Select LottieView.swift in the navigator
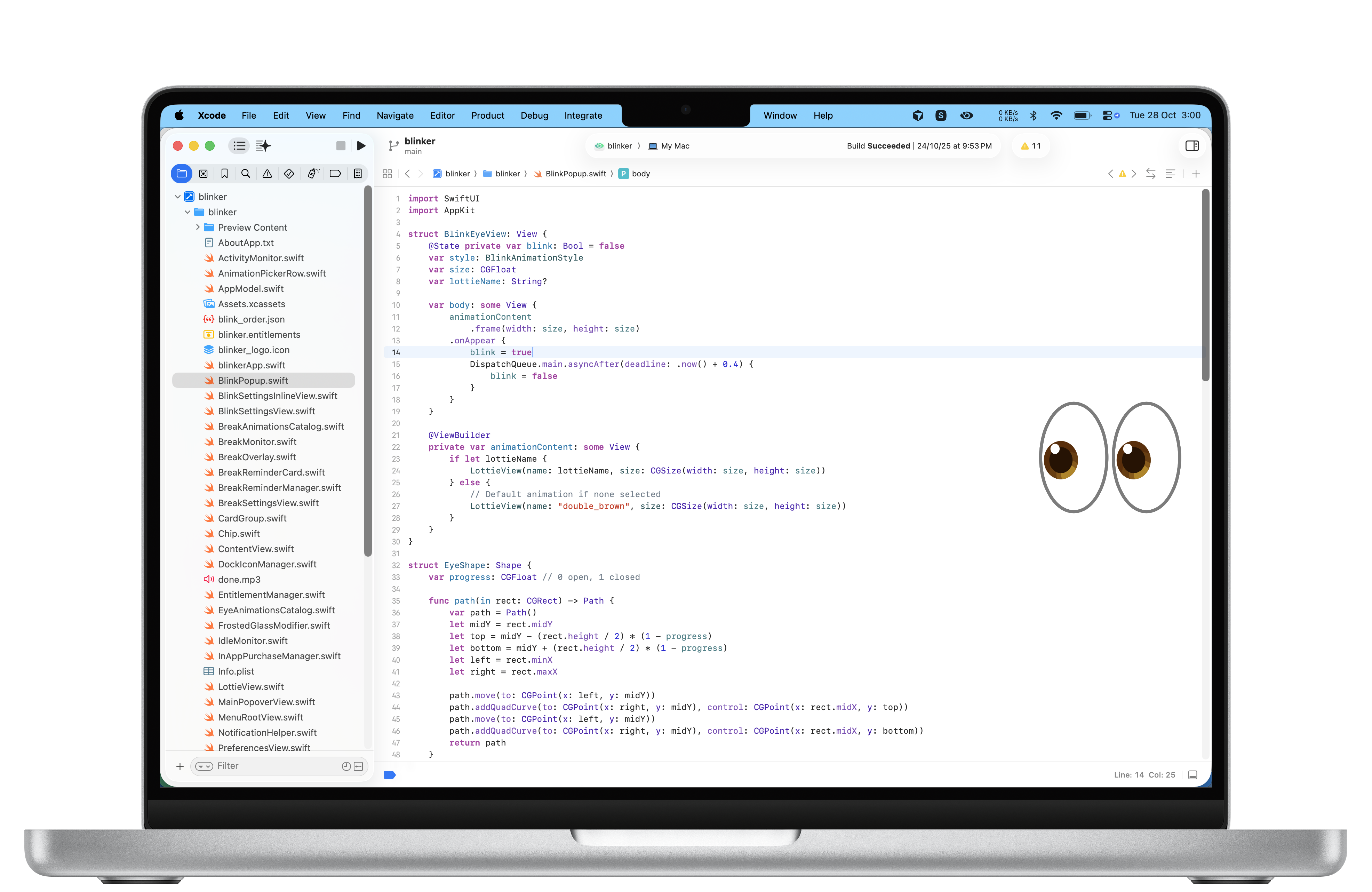 [x=251, y=687]
